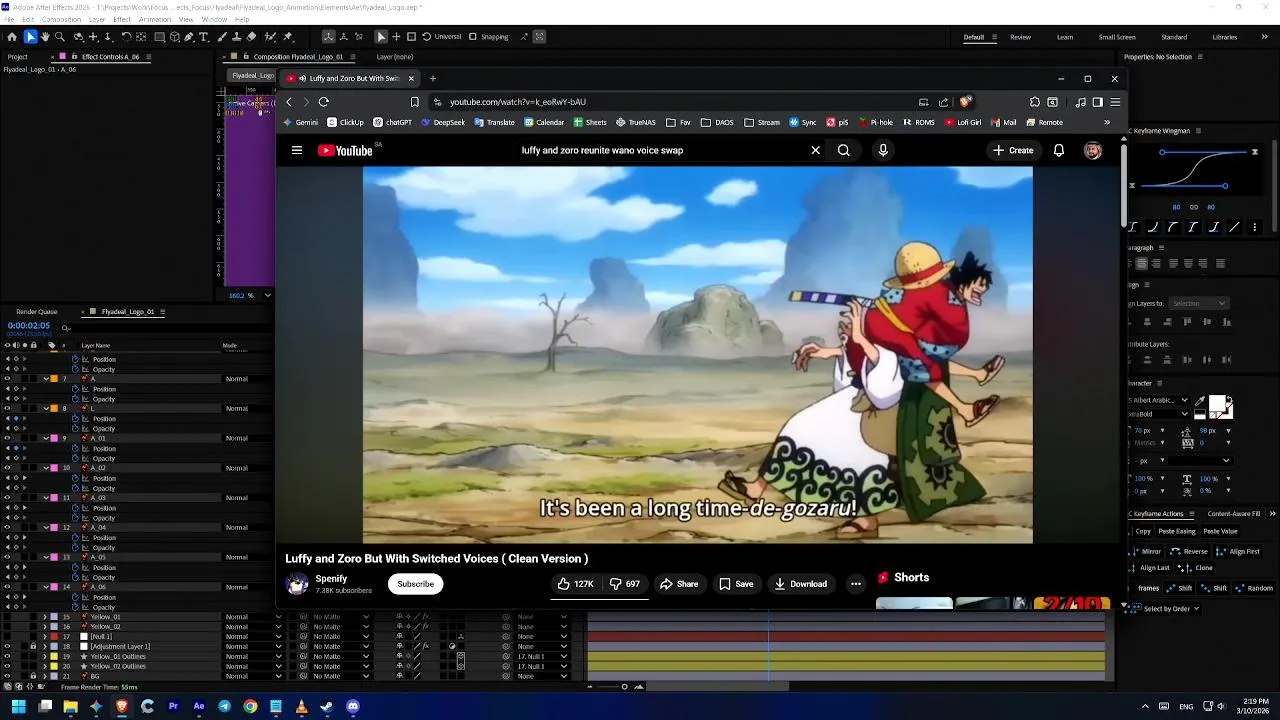The height and width of the screenshot is (720, 1280).
Task: Pick the eyedropper in the Character panel
Action: [1199, 401]
